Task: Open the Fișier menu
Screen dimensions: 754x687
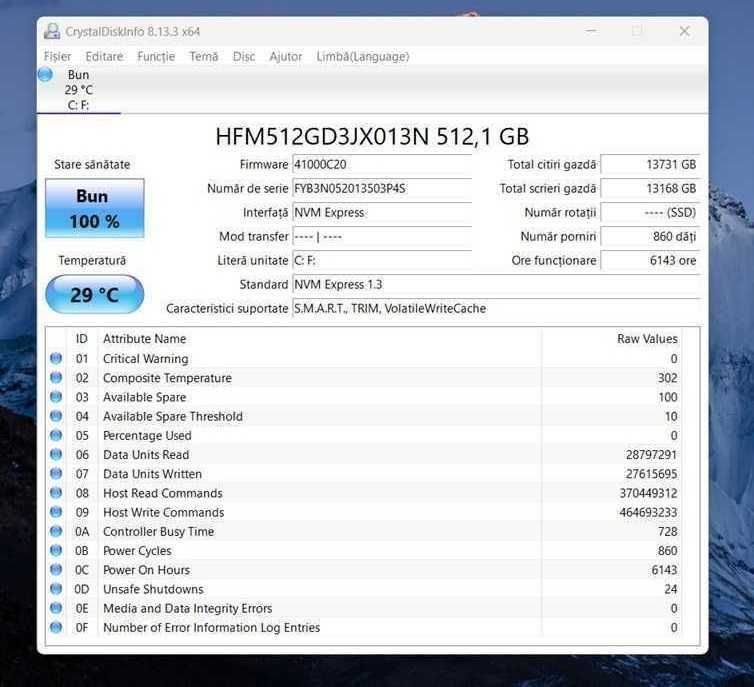Action: coord(57,57)
